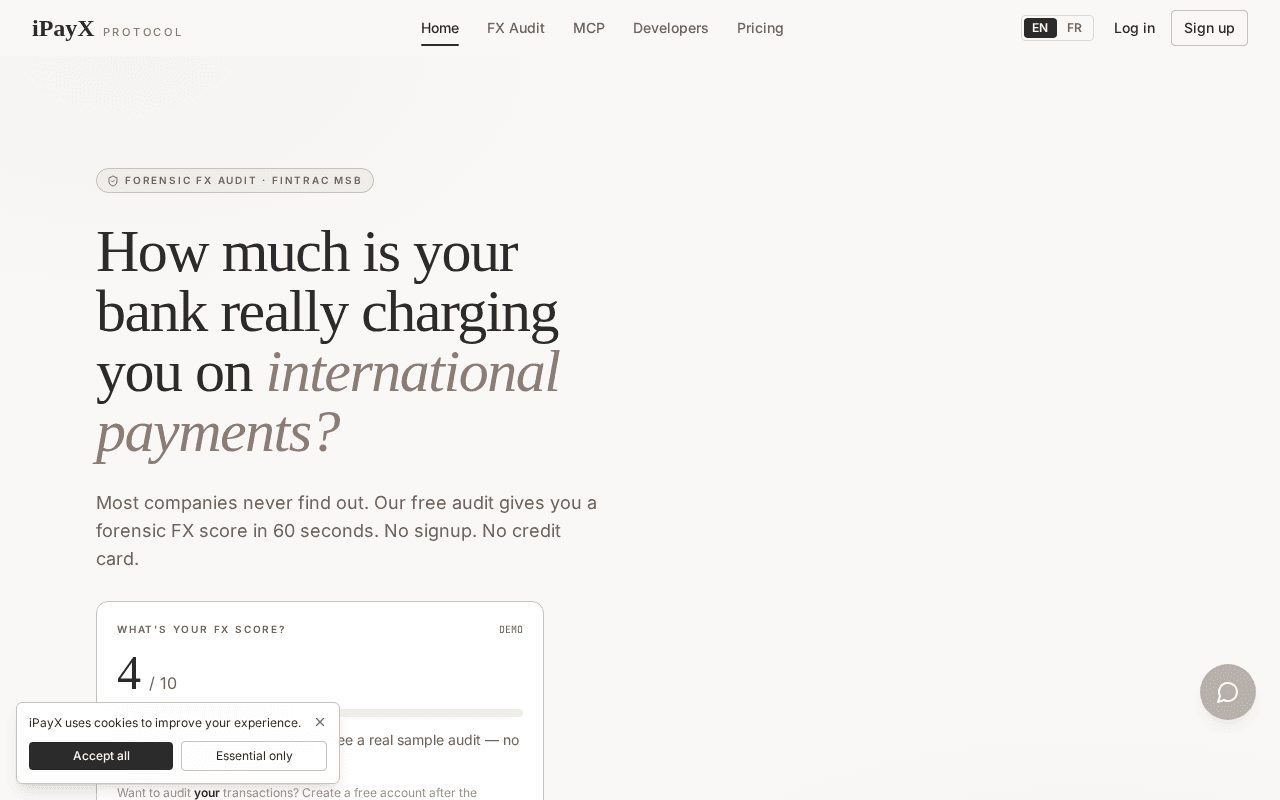Click the FX score progress bar
Image resolution: width=1280 pixels, height=800 pixels.
320,713
